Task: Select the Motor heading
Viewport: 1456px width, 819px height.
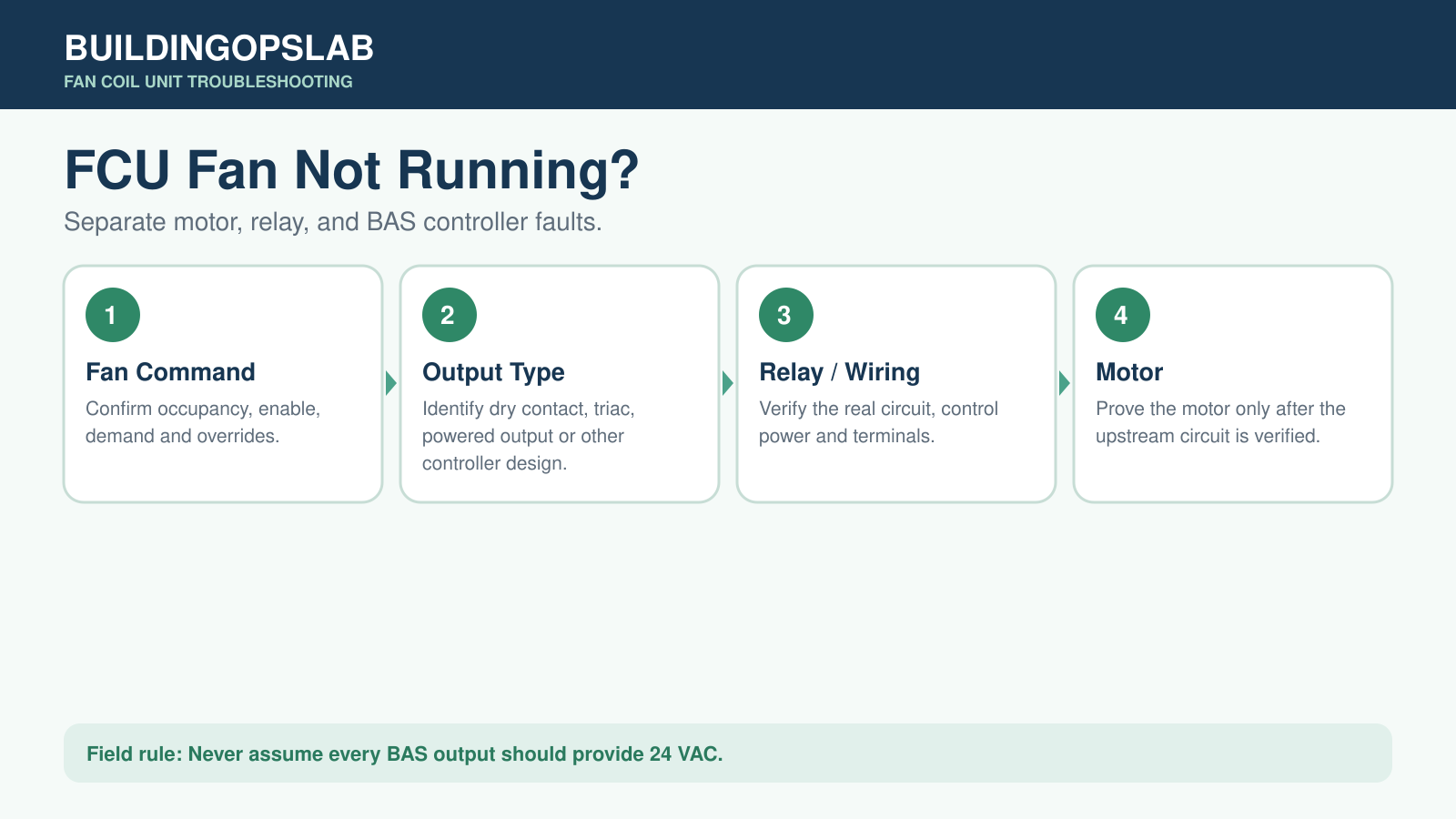Action: (1129, 372)
